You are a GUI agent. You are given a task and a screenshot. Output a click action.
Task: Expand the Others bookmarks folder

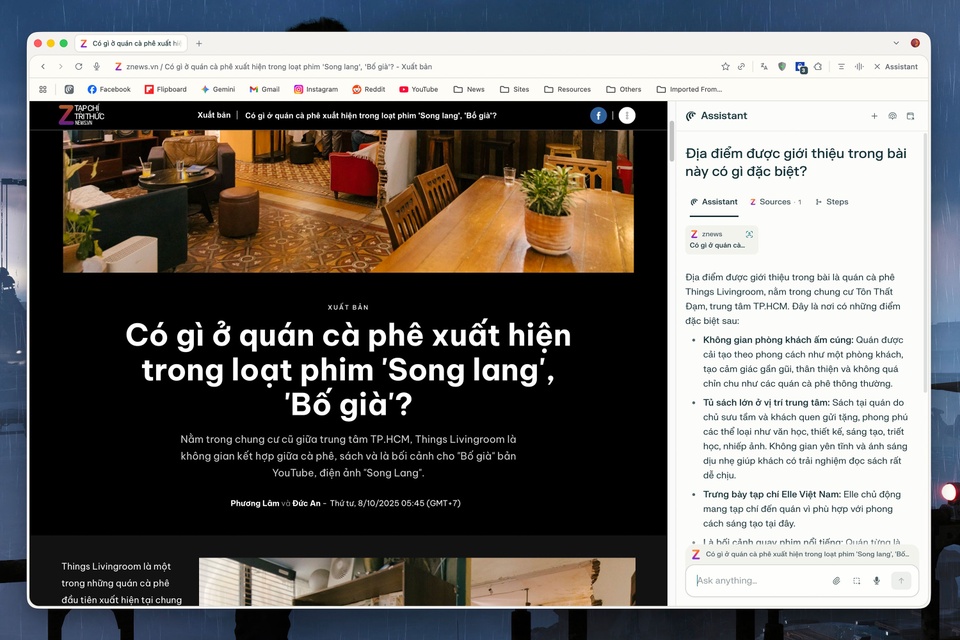[624, 89]
